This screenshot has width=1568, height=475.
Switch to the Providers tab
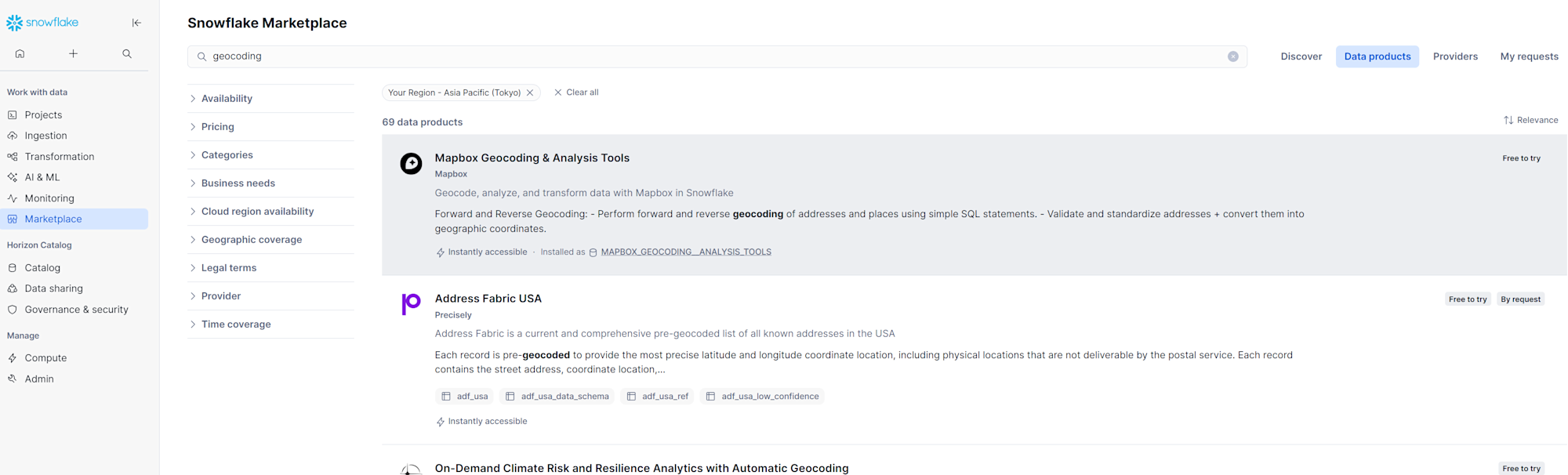(x=1454, y=56)
